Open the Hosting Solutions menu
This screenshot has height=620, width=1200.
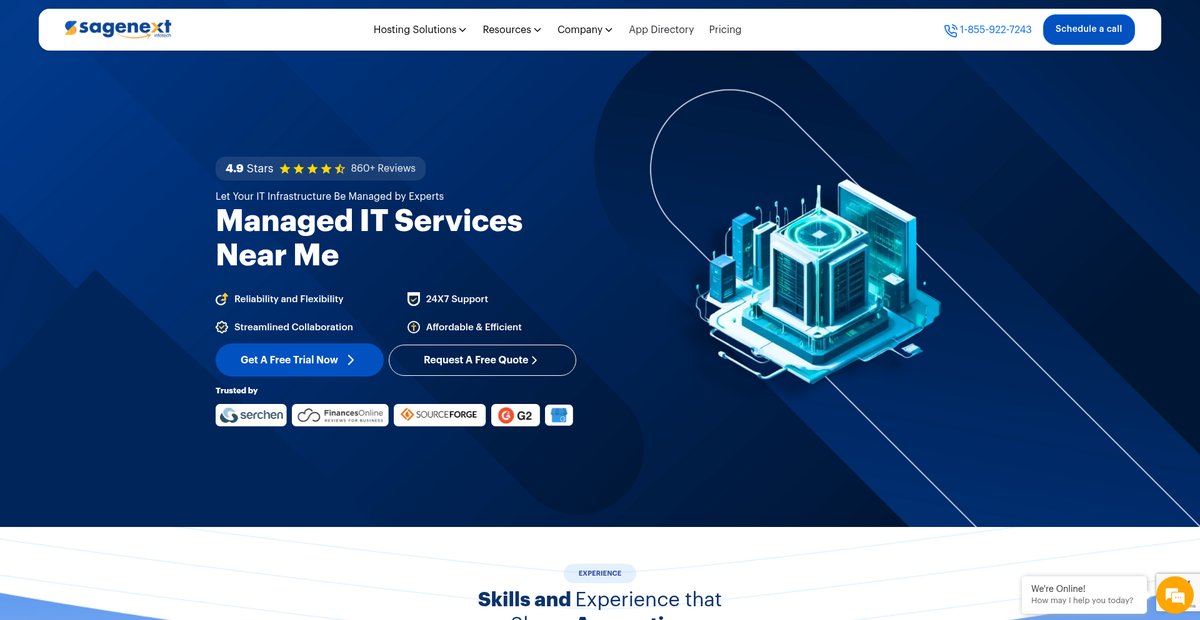420,30
